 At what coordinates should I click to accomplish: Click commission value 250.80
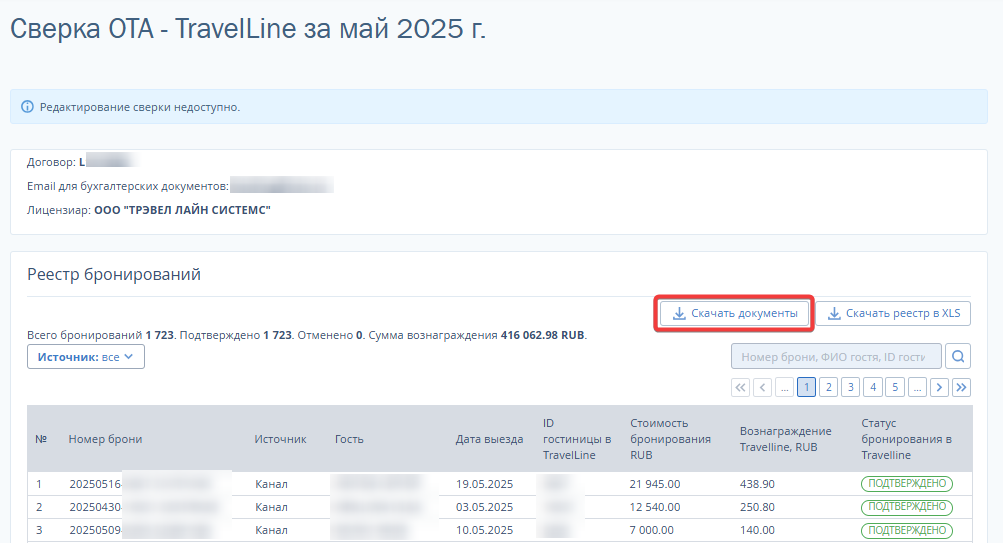[757, 507]
